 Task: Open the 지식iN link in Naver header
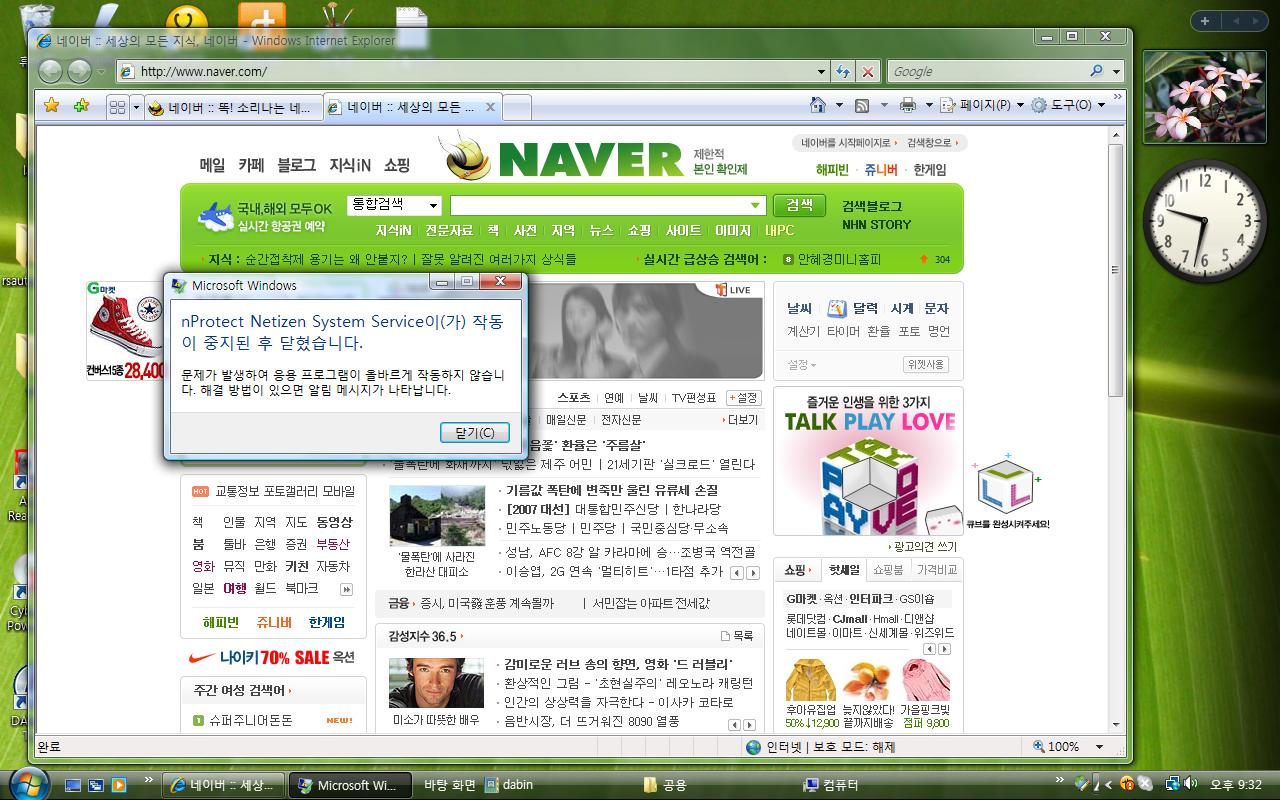coord(350,166)
